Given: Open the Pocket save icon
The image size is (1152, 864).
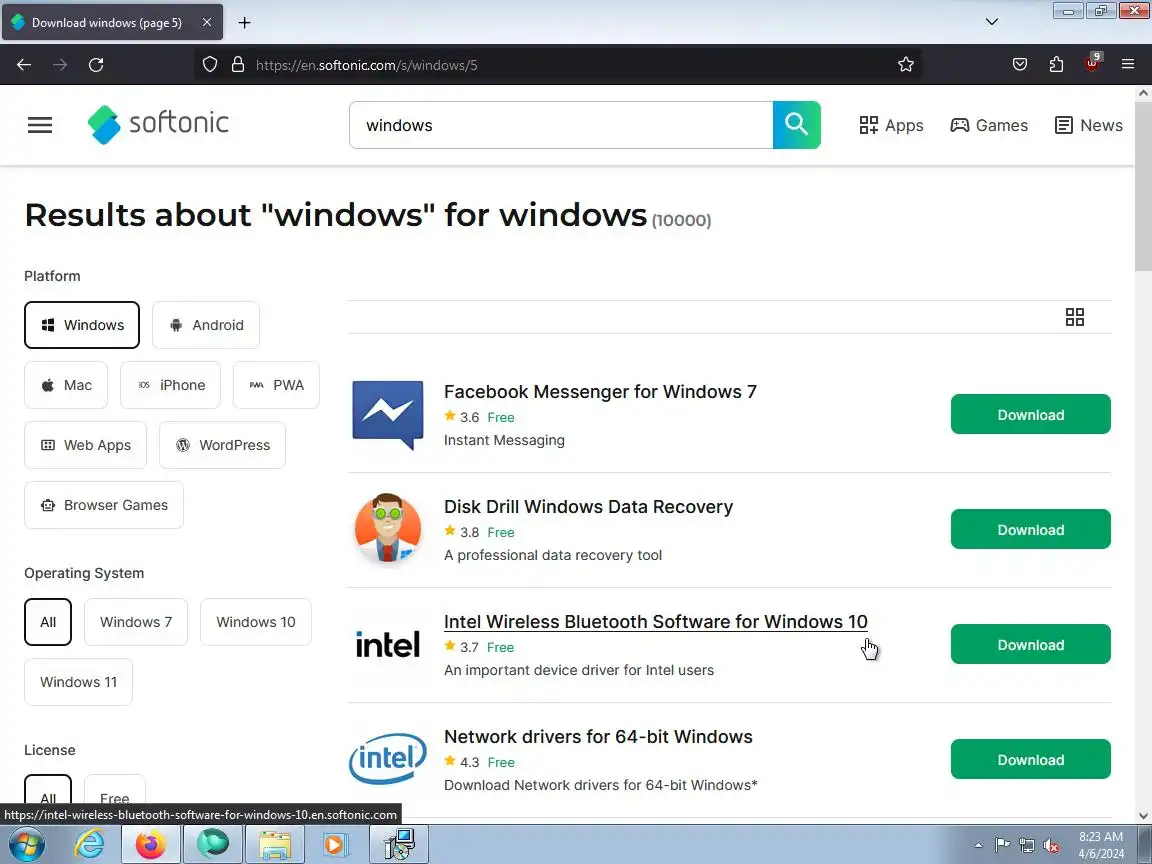Looking at the screenshot, I should click(1020, 65).
